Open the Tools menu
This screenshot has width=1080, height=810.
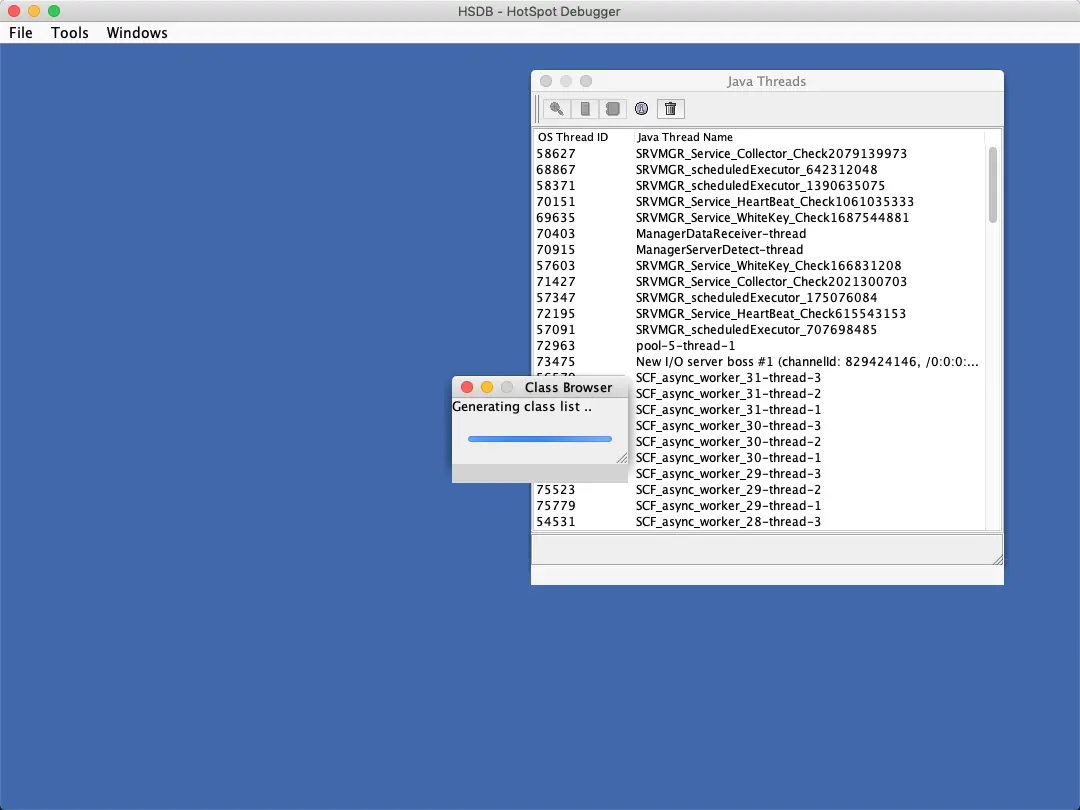[70, 32]
